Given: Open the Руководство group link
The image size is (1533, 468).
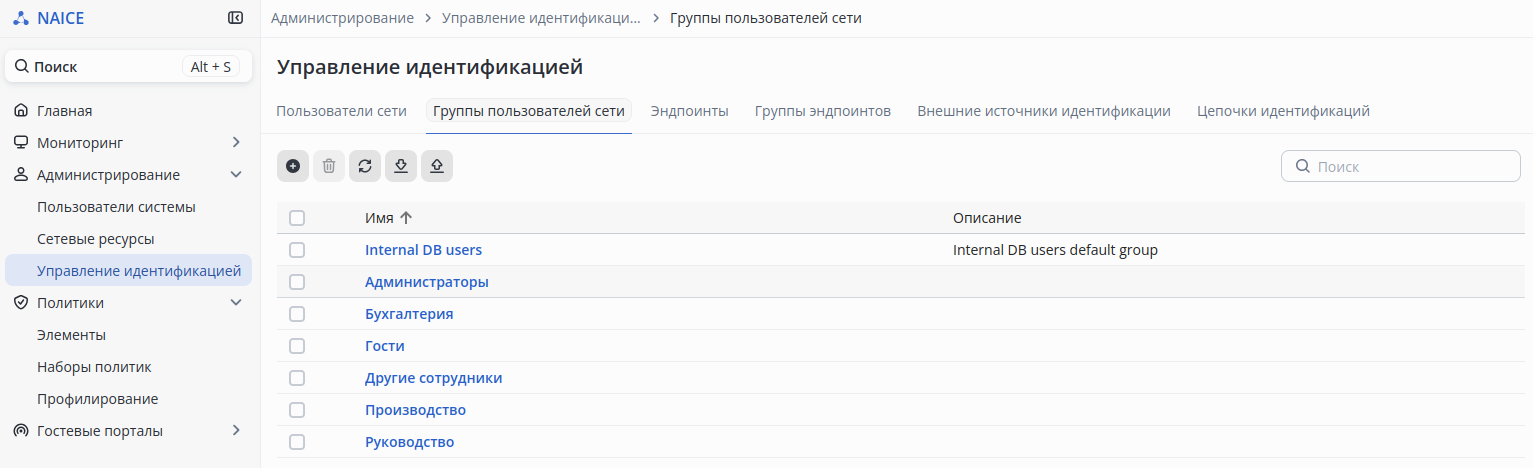Looking at the screenshot, I should 410,442.
